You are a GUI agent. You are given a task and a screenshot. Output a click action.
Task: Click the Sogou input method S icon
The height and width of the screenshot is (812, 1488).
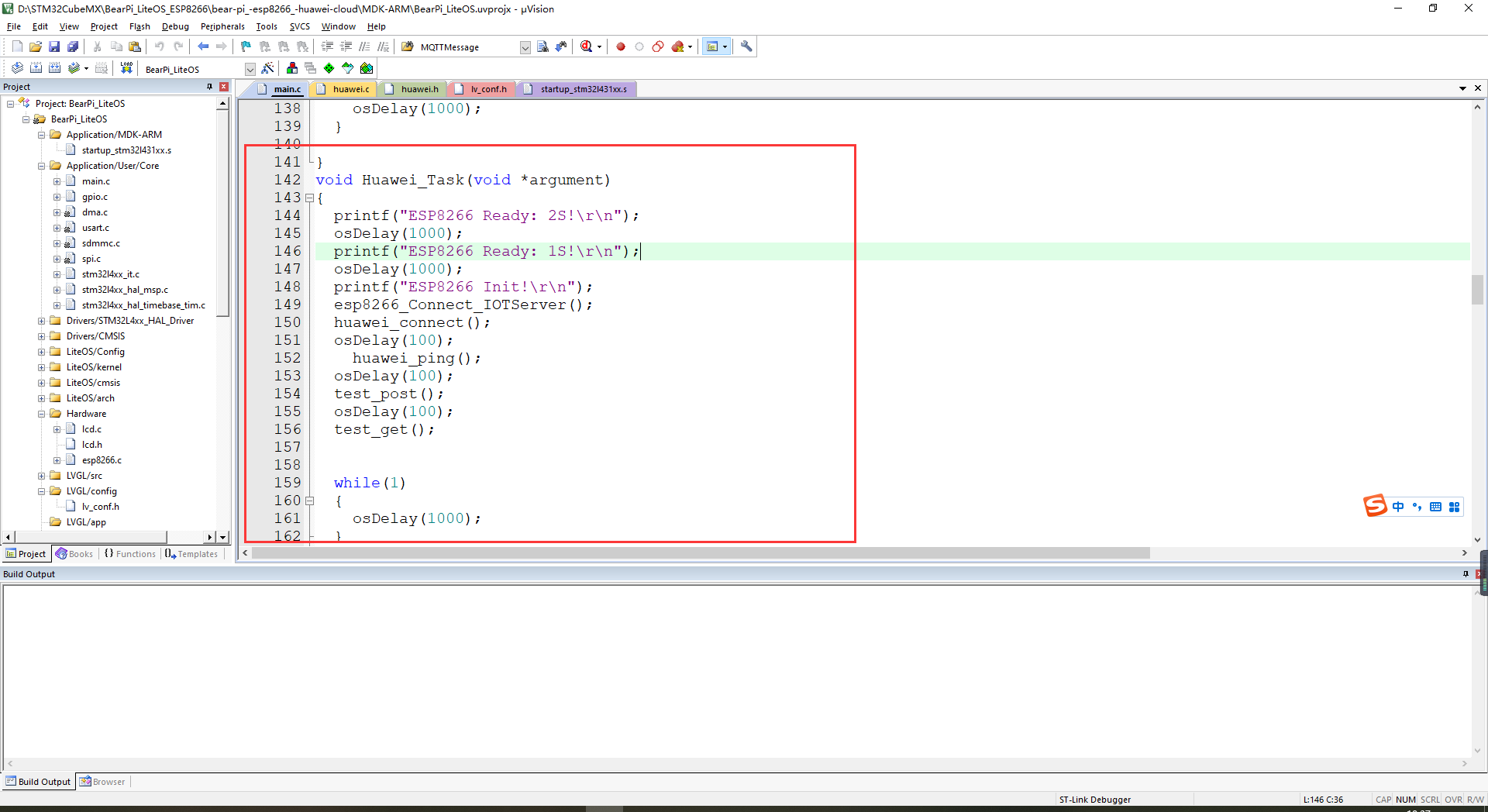pos(1376,506)
